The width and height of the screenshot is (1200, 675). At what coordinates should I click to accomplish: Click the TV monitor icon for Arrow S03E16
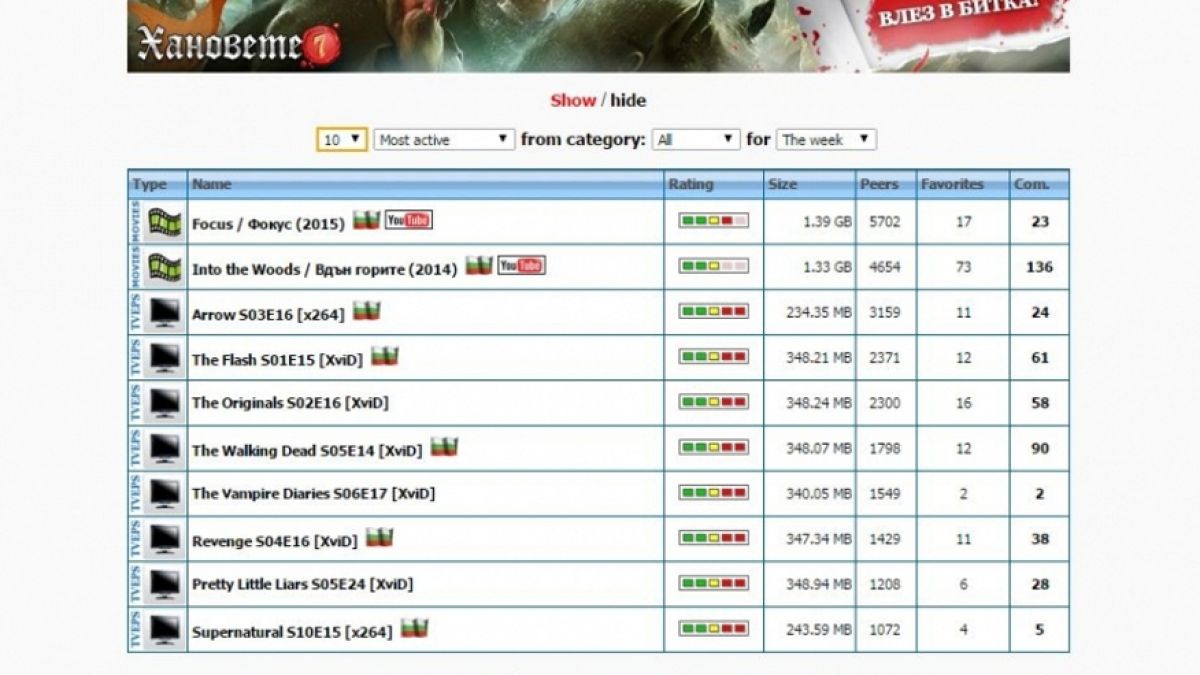(164, 312)
